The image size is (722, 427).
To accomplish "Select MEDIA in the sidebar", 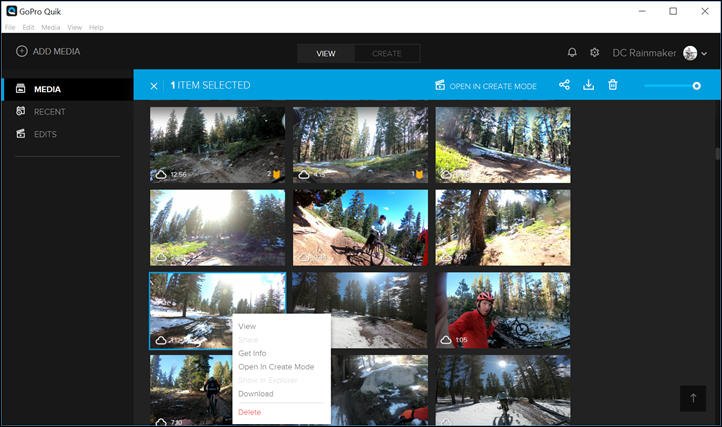I will pyautogui.click(x=68, y=89).
